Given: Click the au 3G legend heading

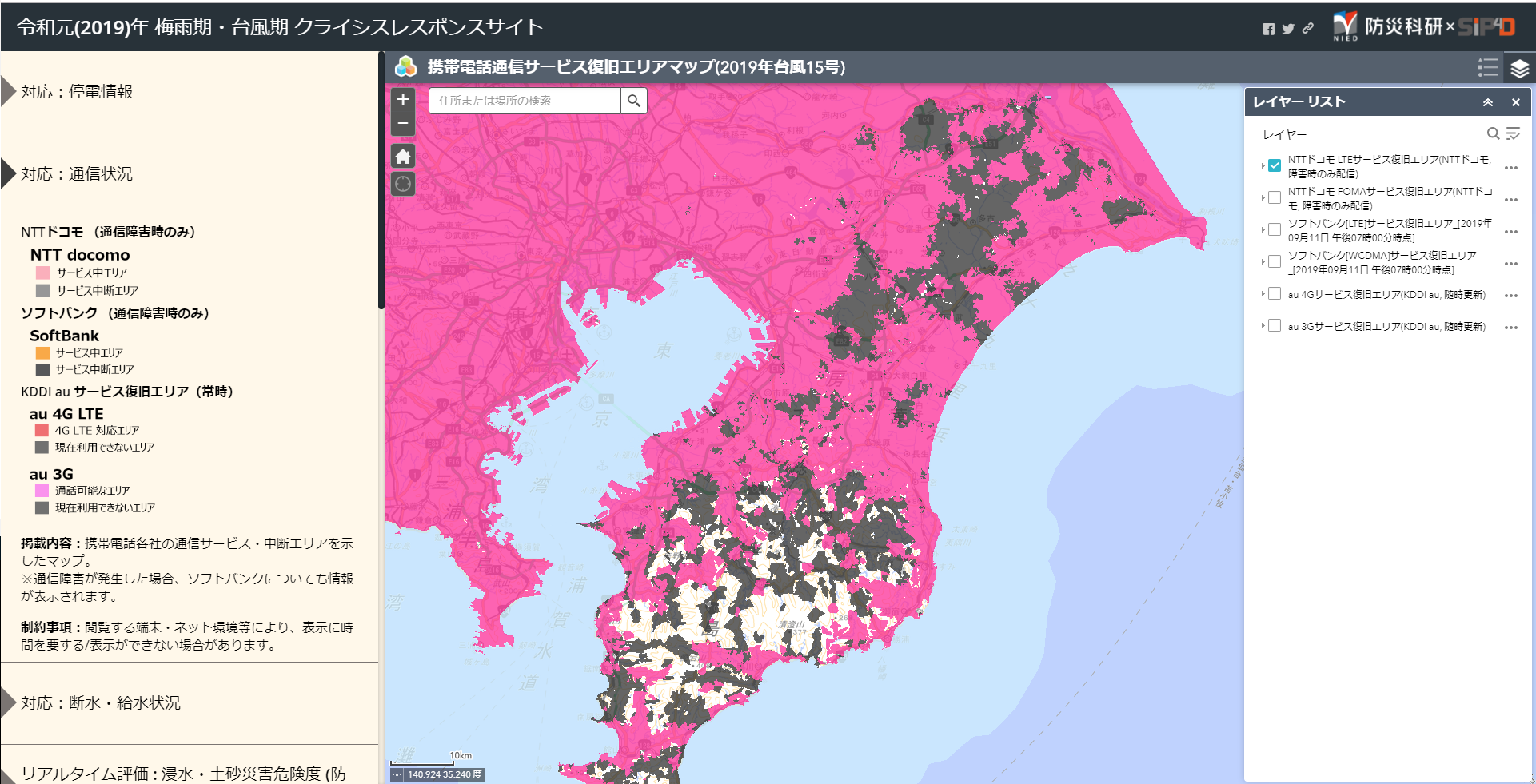Looking at the screenshot, I should coord(51,474).
